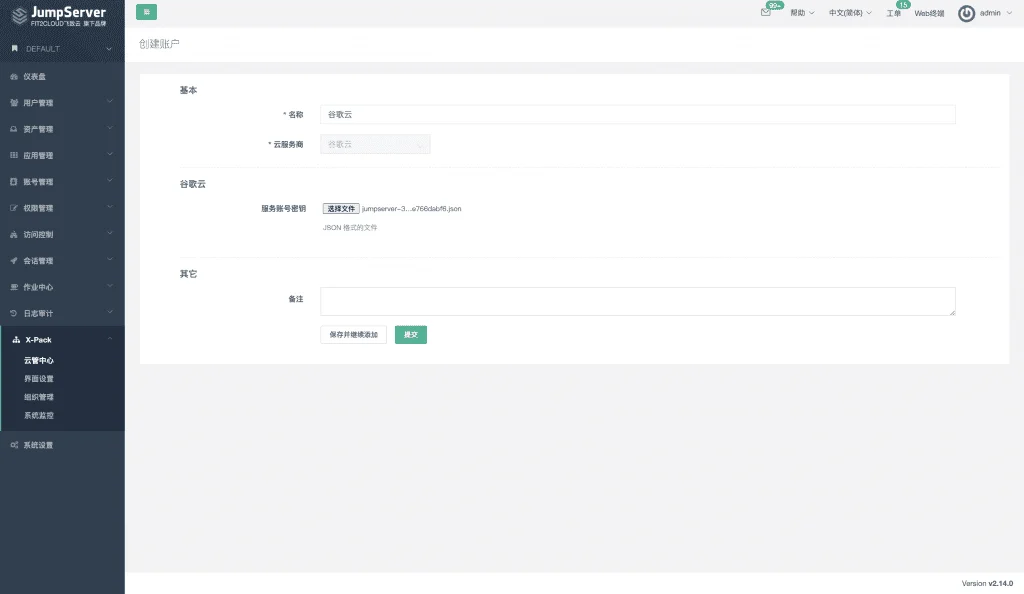1024x594 pixels.
Task: Click the 保存并继续添加 button
Action: click(353, 335)
